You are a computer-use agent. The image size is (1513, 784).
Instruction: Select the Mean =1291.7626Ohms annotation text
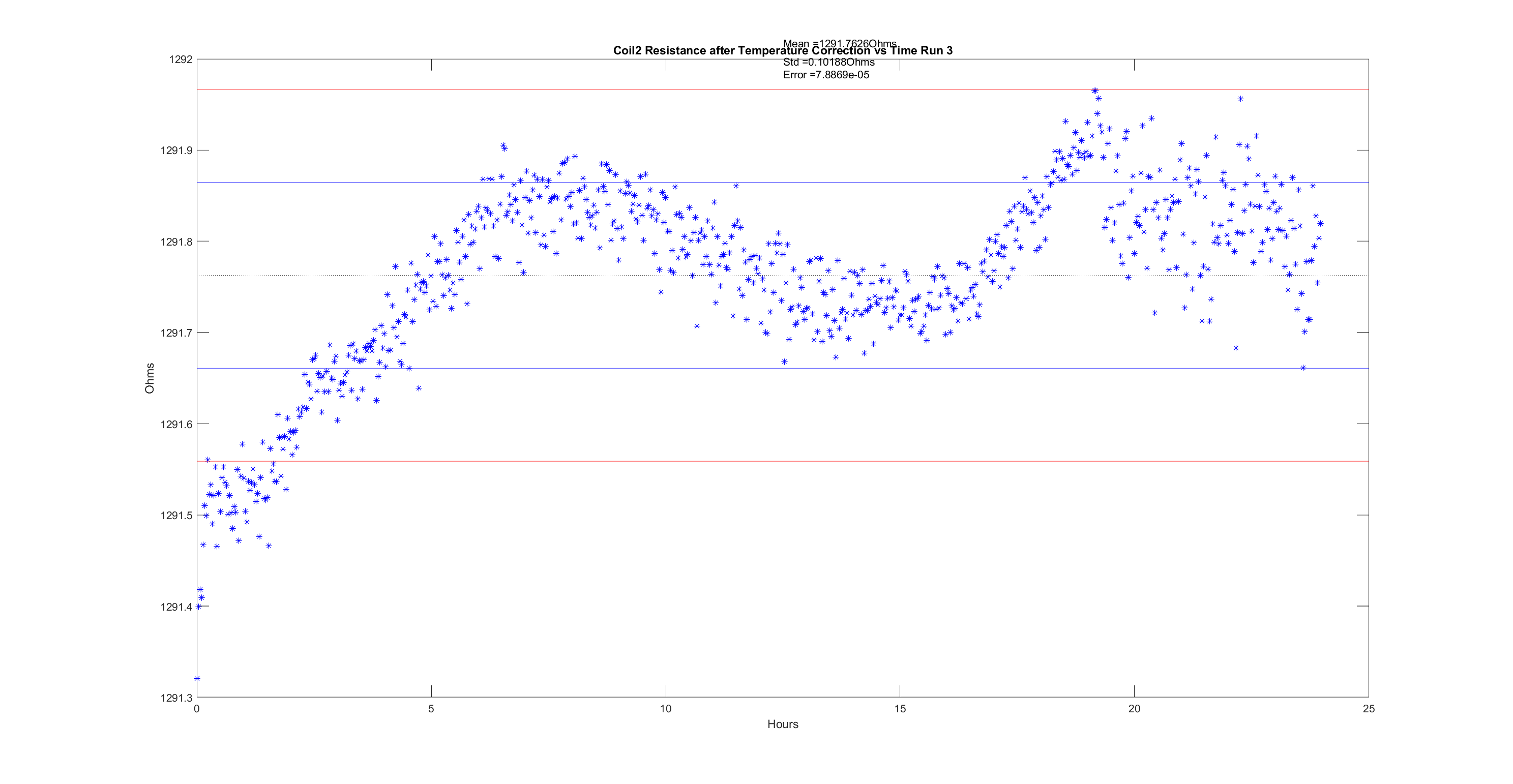(x=840, y=43)
